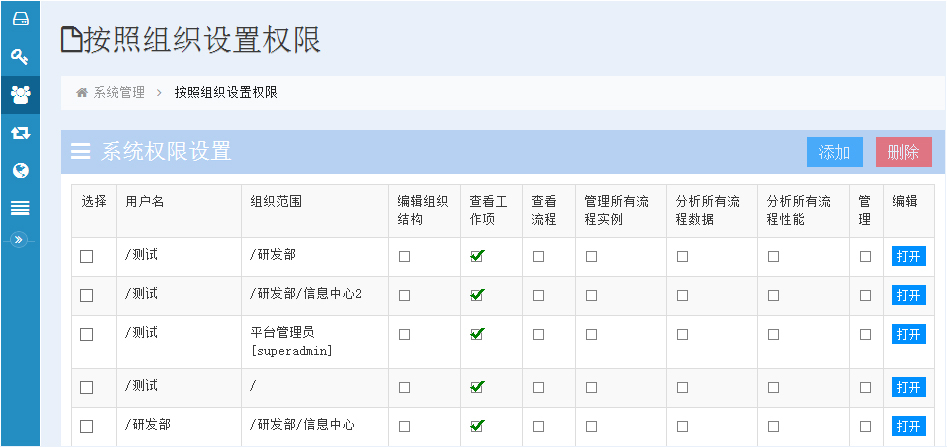Go to the breadcrumb home icon
This screenshot has height=447, width=947.
point(82,93)
